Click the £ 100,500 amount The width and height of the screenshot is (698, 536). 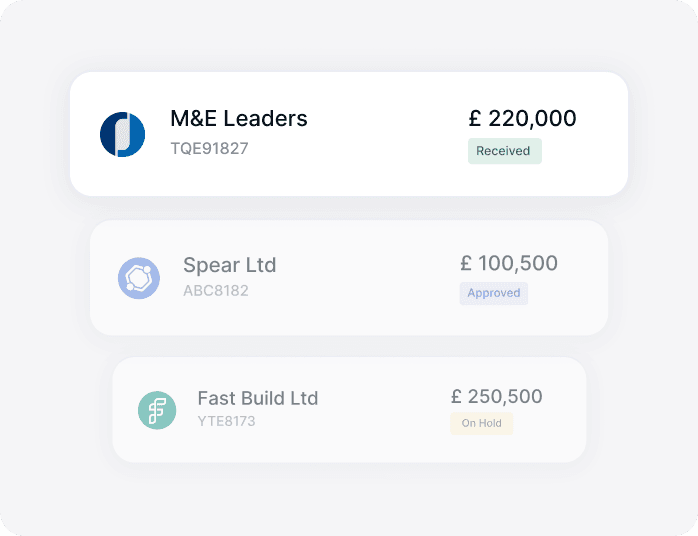pos(509,264)
